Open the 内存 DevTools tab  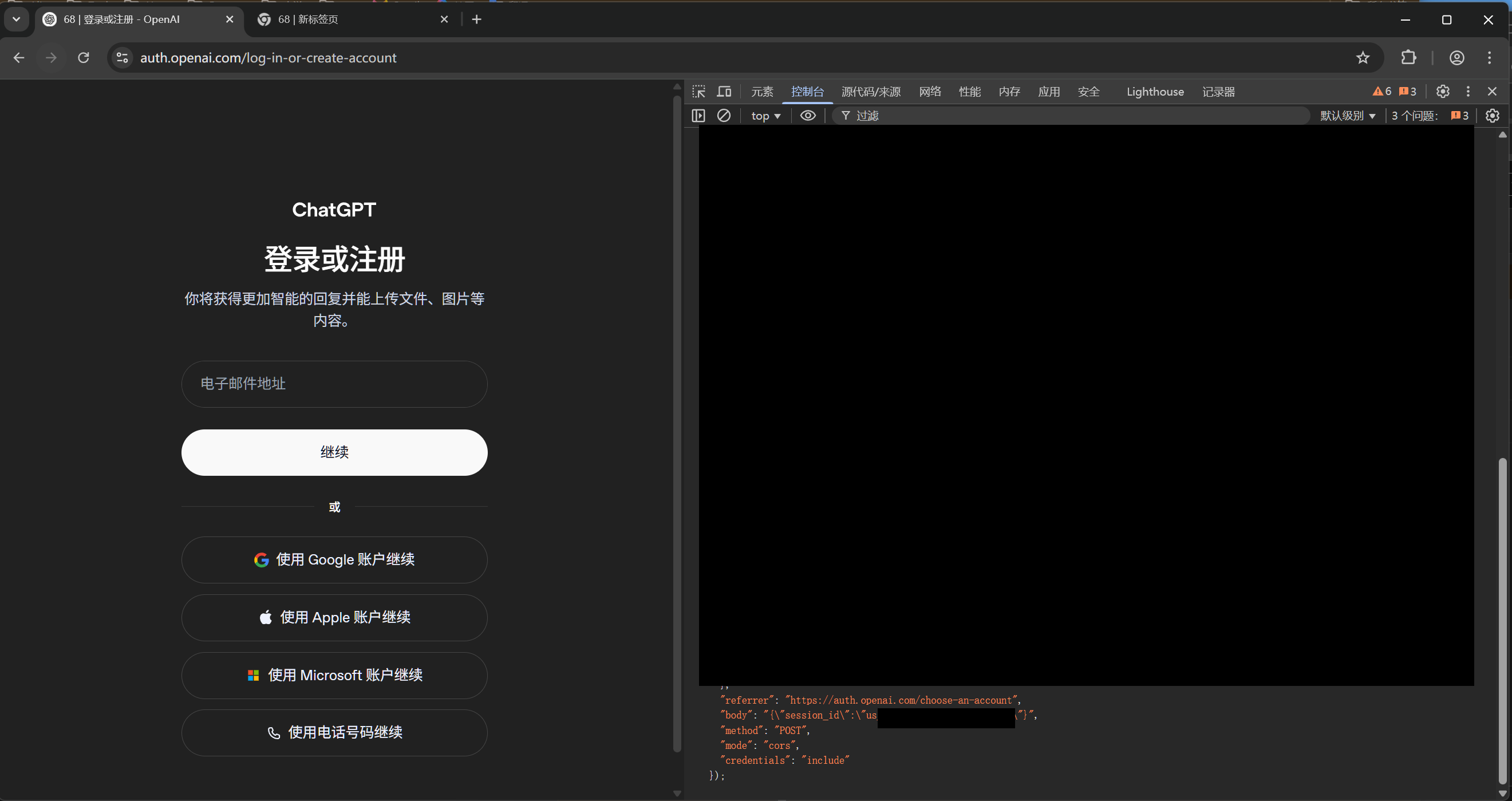[1009, 92]
